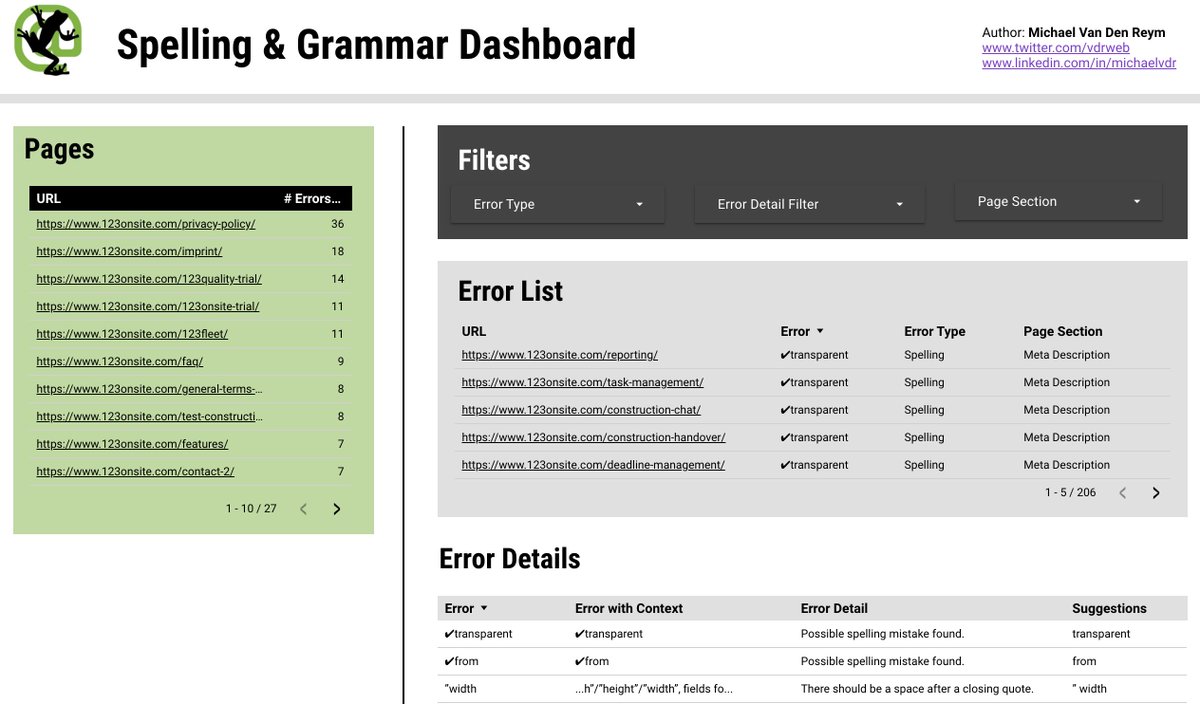Open the privacy-policy URL in Pages
1200x704 pixels.
tap(146, 224)
